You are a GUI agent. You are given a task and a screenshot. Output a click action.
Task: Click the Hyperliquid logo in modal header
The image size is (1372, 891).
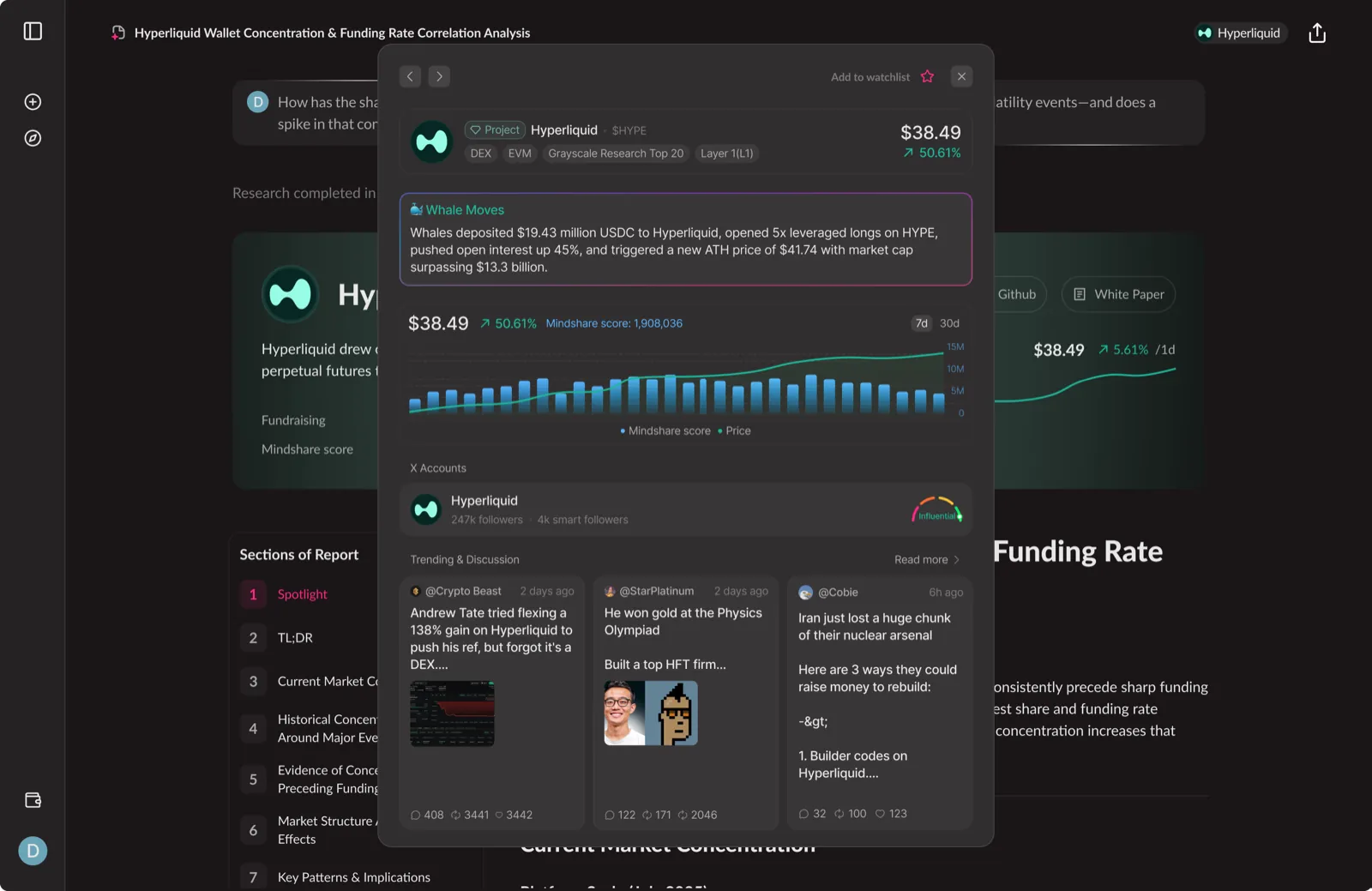pyautogui.click(x=431, y=141)
